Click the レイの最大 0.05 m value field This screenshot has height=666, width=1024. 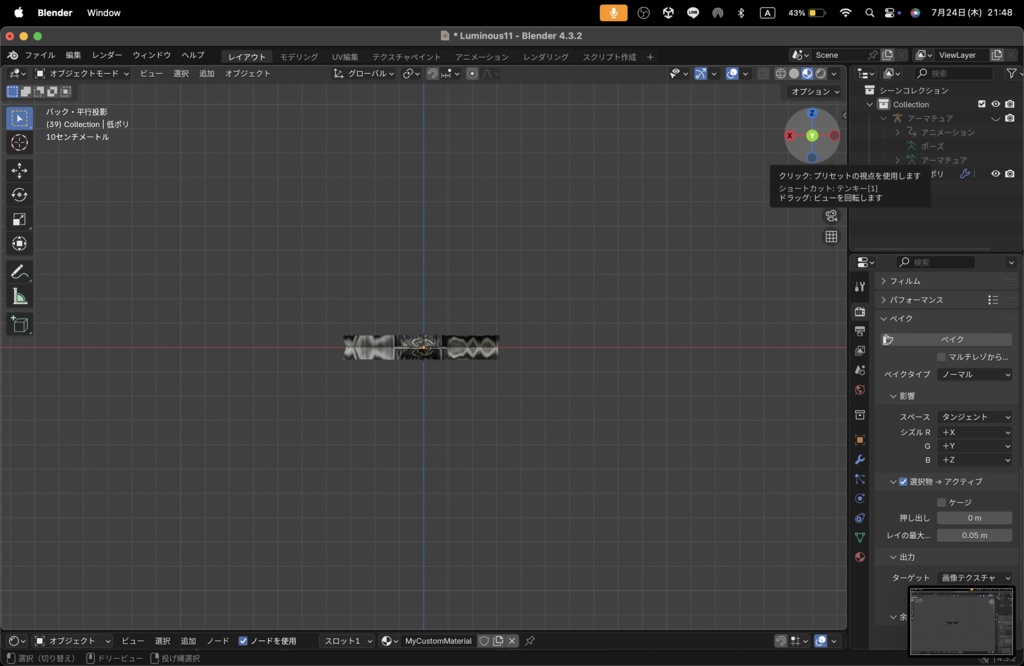tap(974, 535)
